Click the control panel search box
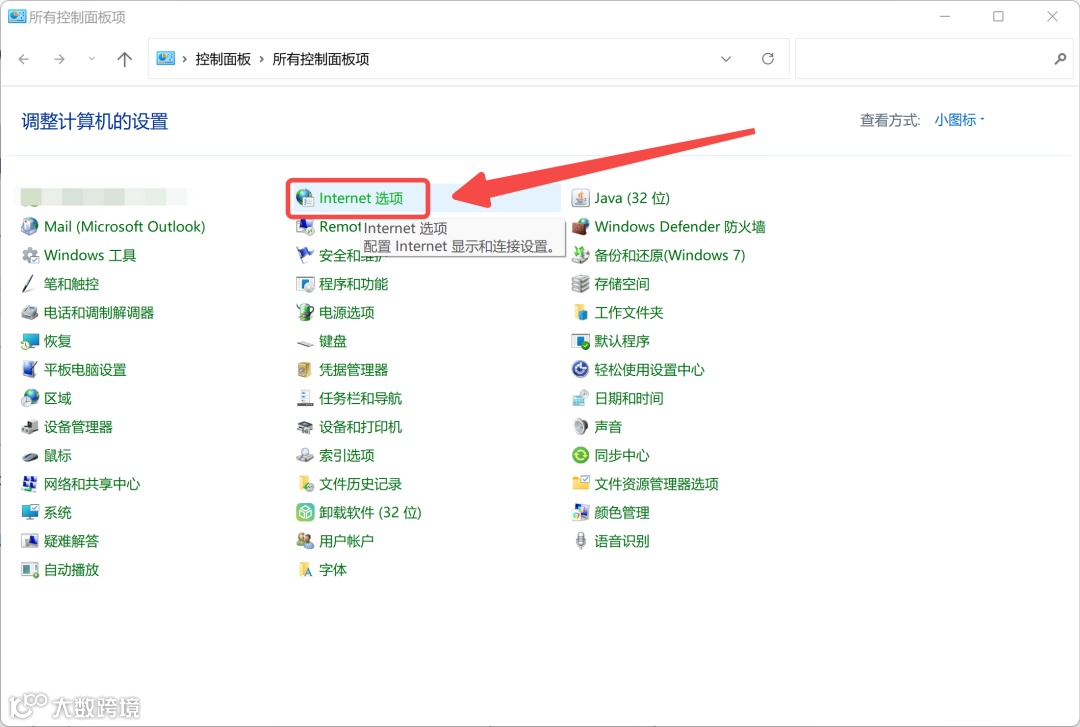The image size is (1080, 727). point(934,59)
